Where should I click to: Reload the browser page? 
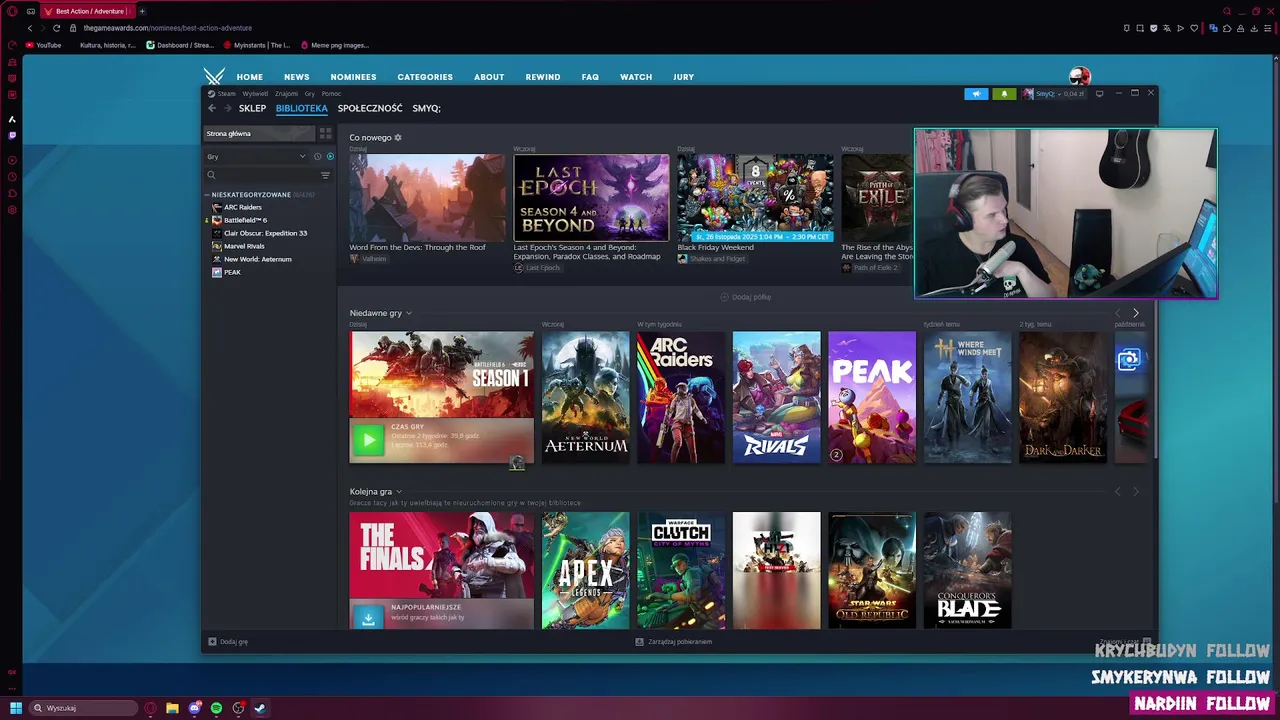(56, 28)
